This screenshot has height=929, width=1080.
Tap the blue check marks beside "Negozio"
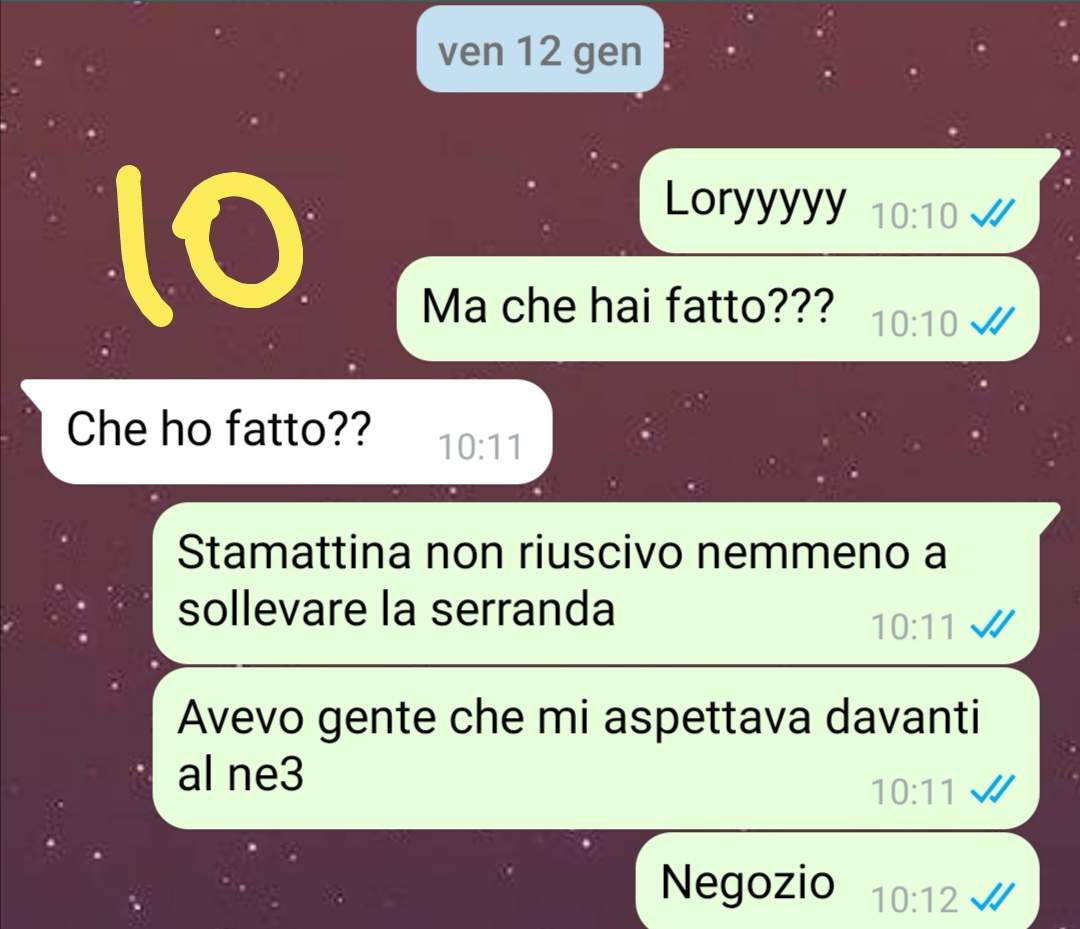992,899
